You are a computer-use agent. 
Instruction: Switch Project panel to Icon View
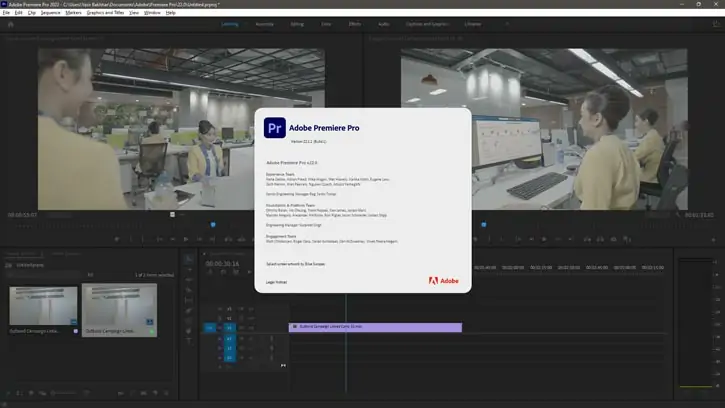click(31, 393)
